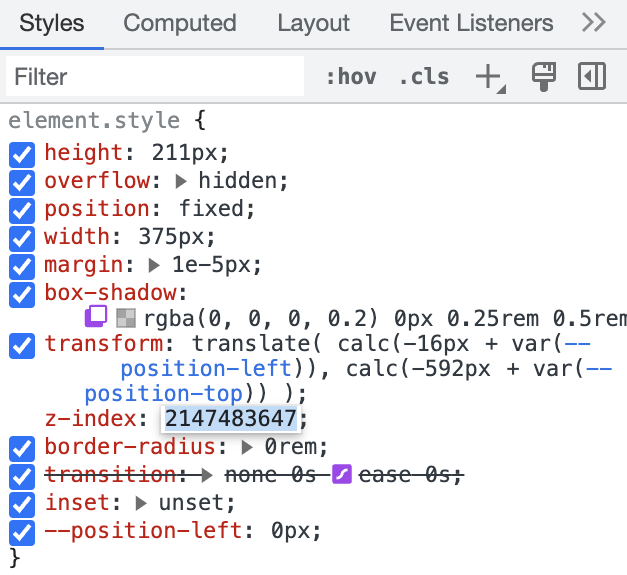Edit the rgba(0, 0, 0, 0.2) shadow value
Viewport: 627px width, 575px height.
[x=261, y=319]
